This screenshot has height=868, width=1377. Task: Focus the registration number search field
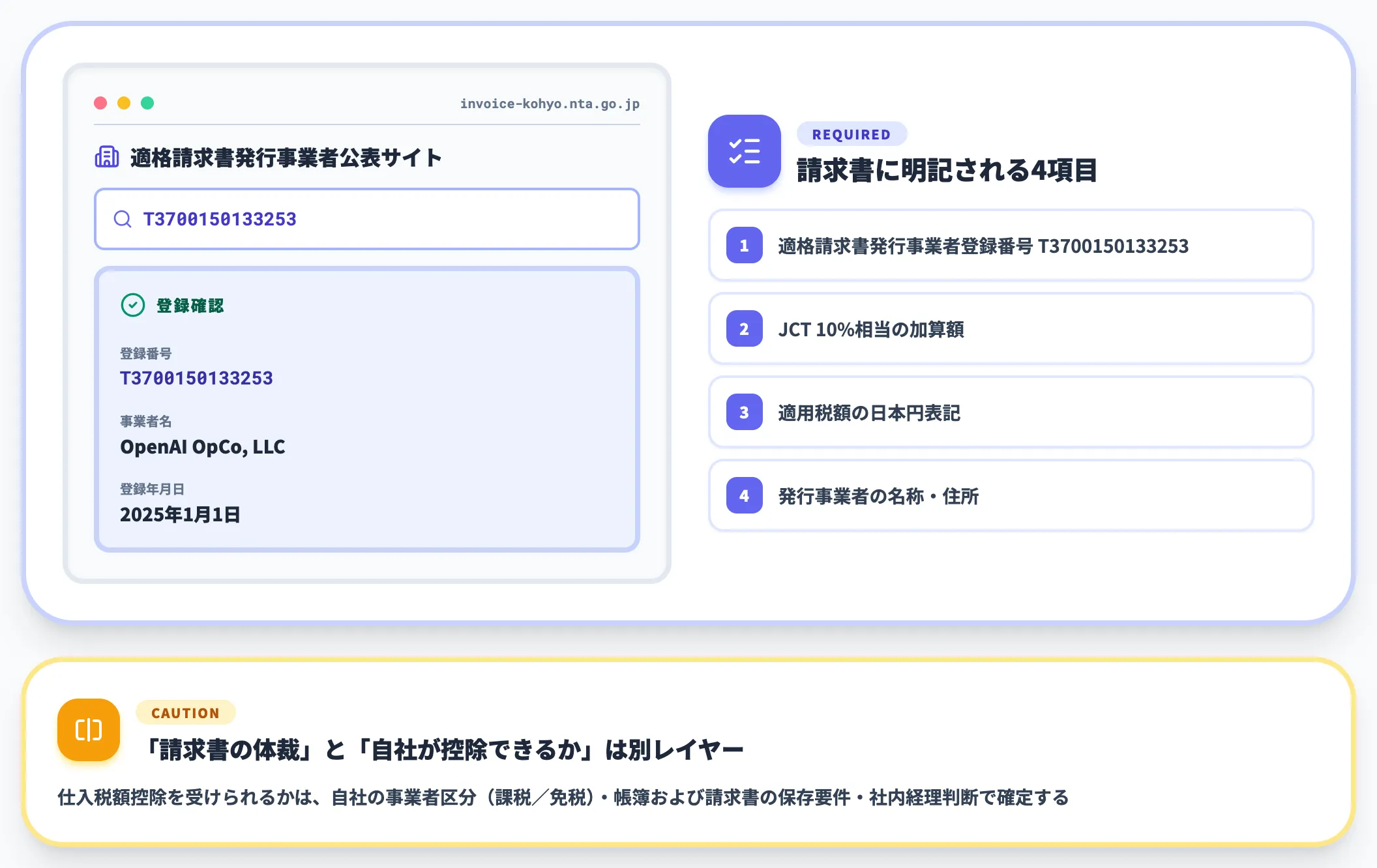tap(367, 219)
